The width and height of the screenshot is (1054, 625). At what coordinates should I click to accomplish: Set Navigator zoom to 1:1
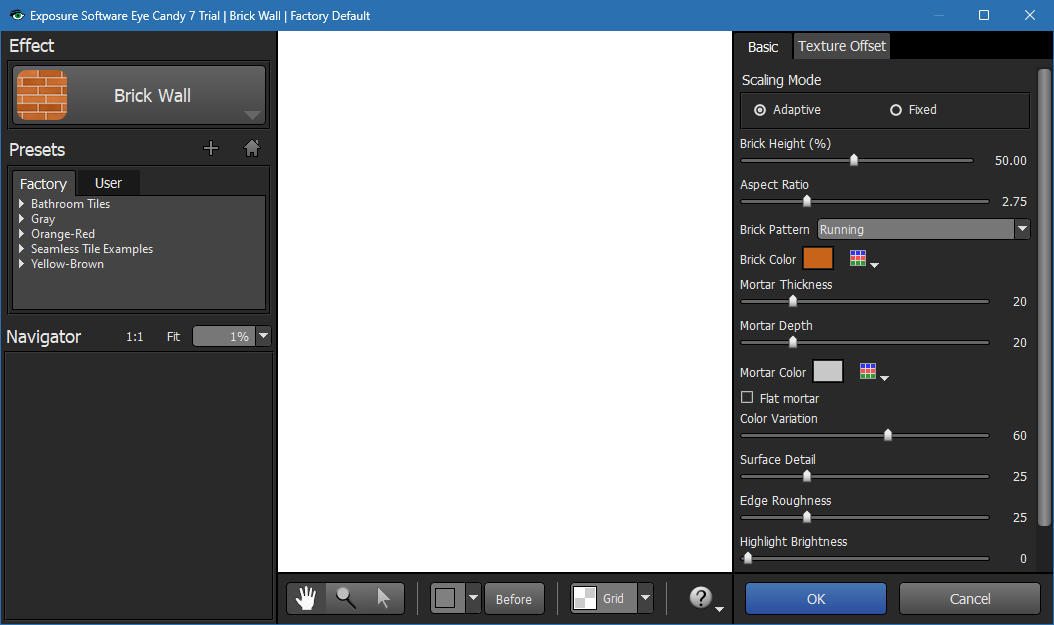tap(134, 337)
